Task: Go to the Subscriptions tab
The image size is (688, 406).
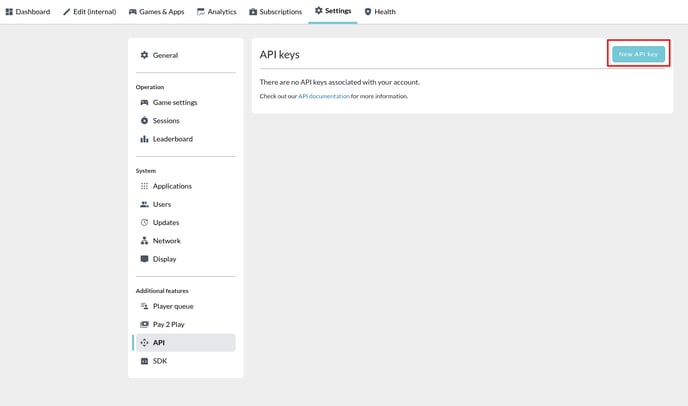Action: [276, 12]
